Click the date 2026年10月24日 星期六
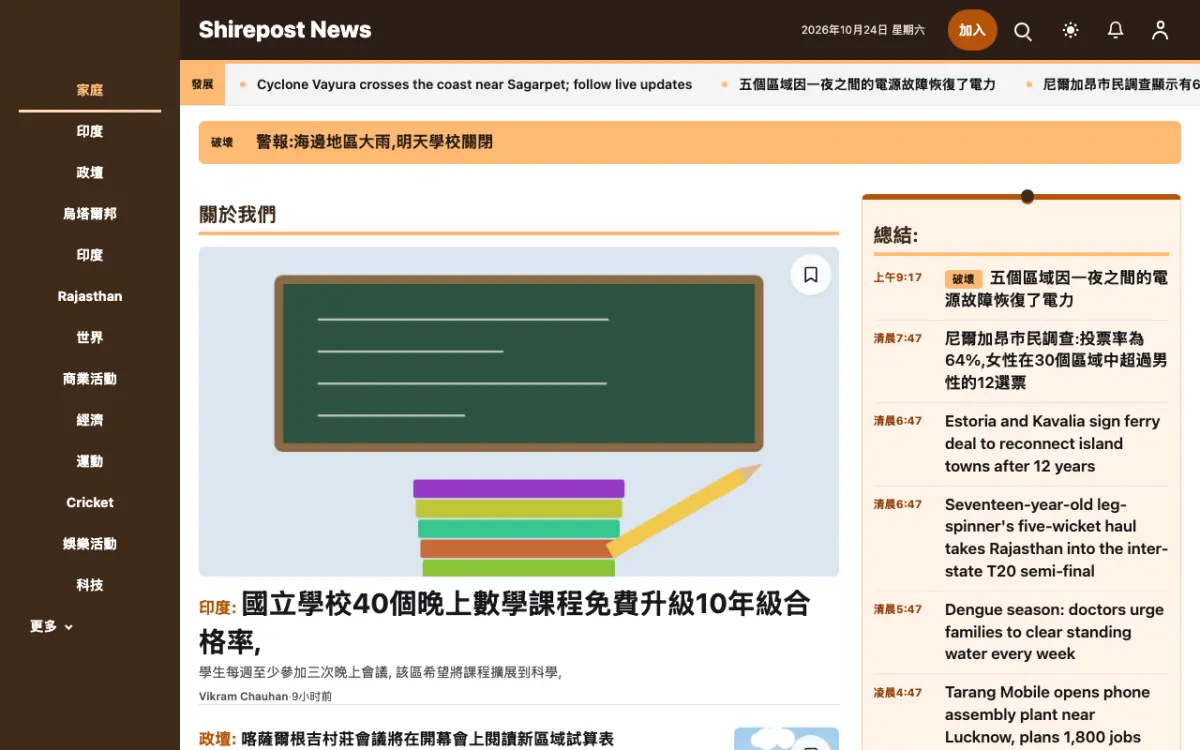The image size is (1200, 750). tap(863, 31)
